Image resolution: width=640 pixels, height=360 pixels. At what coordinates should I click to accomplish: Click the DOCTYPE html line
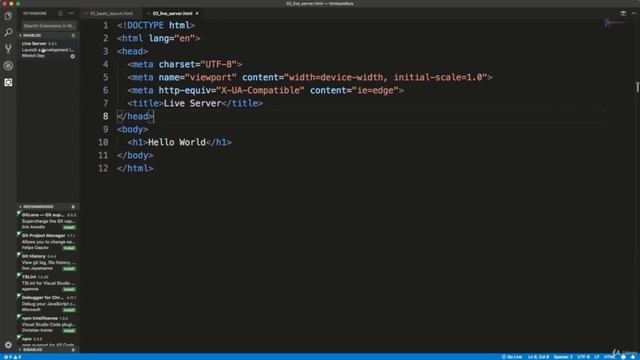coord(156,25)
